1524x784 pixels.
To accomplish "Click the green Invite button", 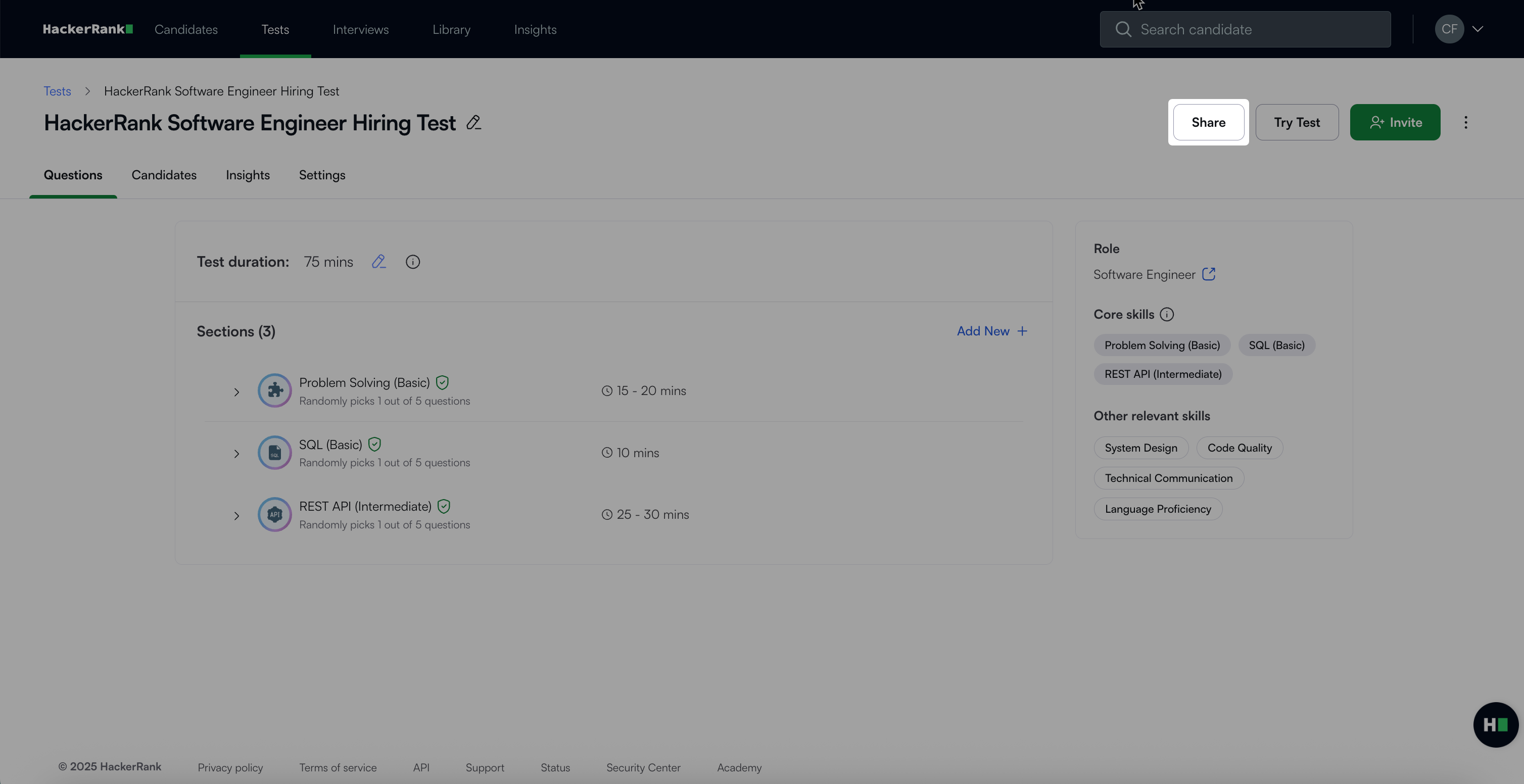I will pyautogui.click(x=1395, y=122).
